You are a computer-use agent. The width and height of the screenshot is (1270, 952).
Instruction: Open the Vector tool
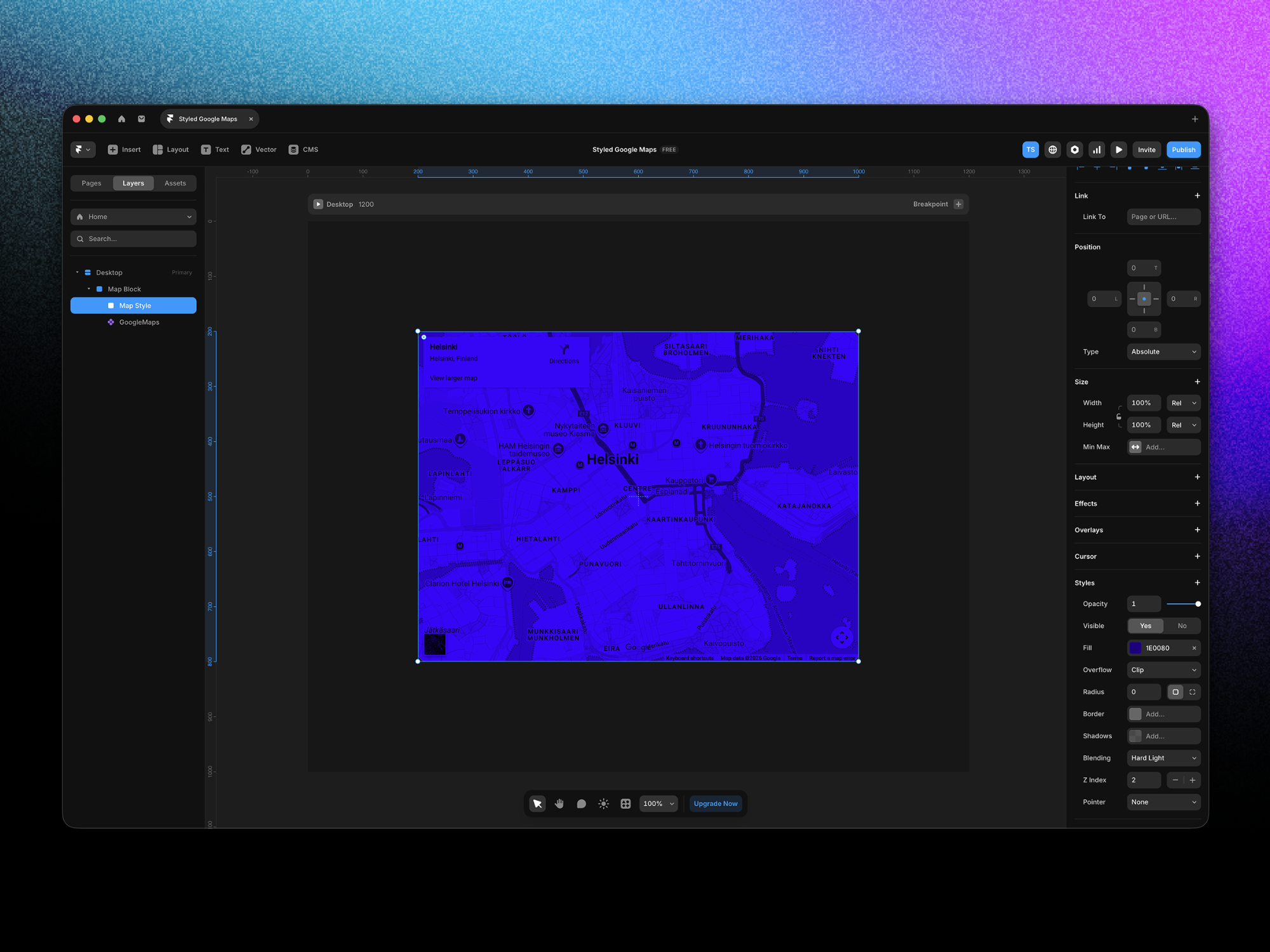258,149
